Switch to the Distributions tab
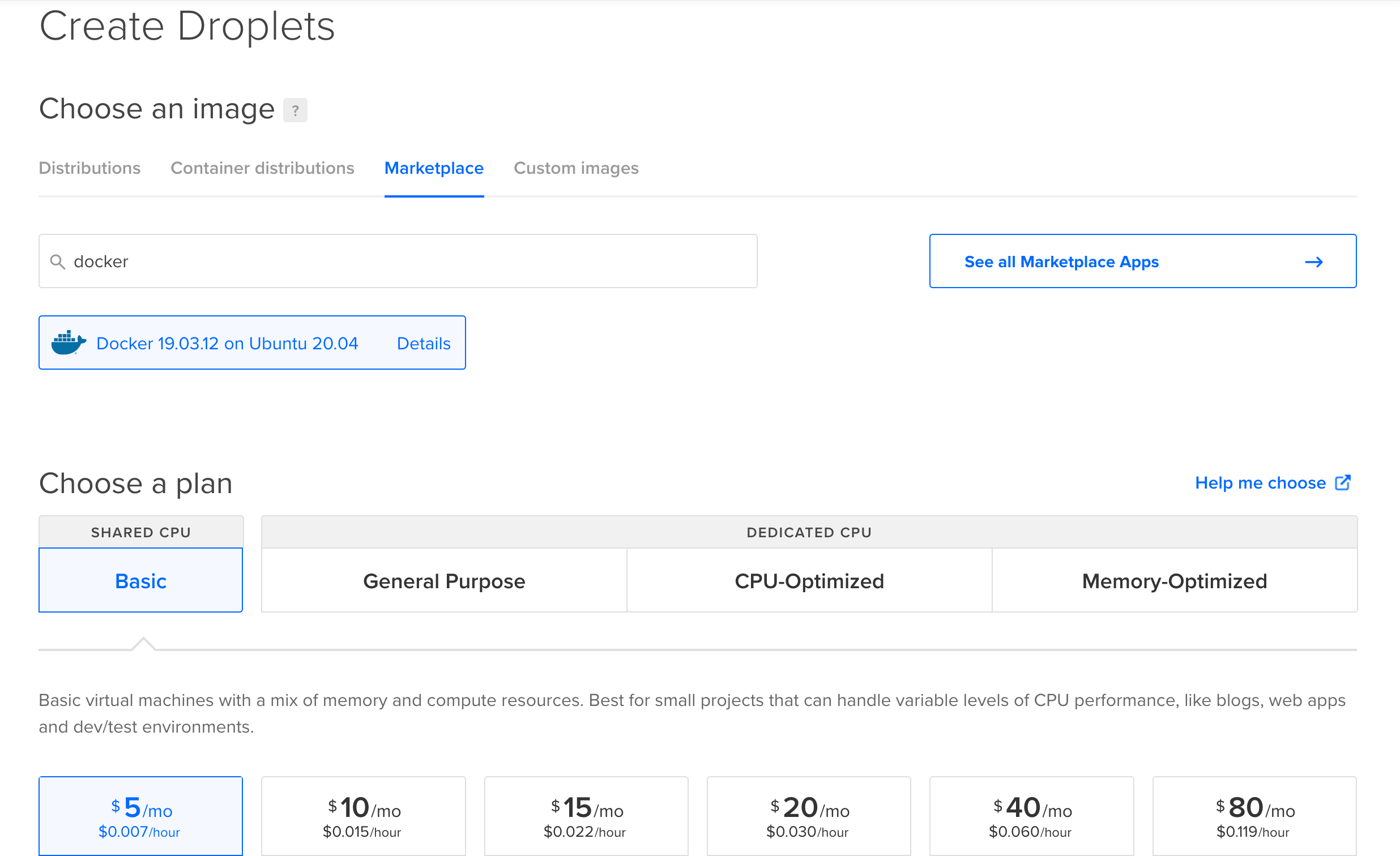Screen dimensions: 1400x856 (89, 168)
